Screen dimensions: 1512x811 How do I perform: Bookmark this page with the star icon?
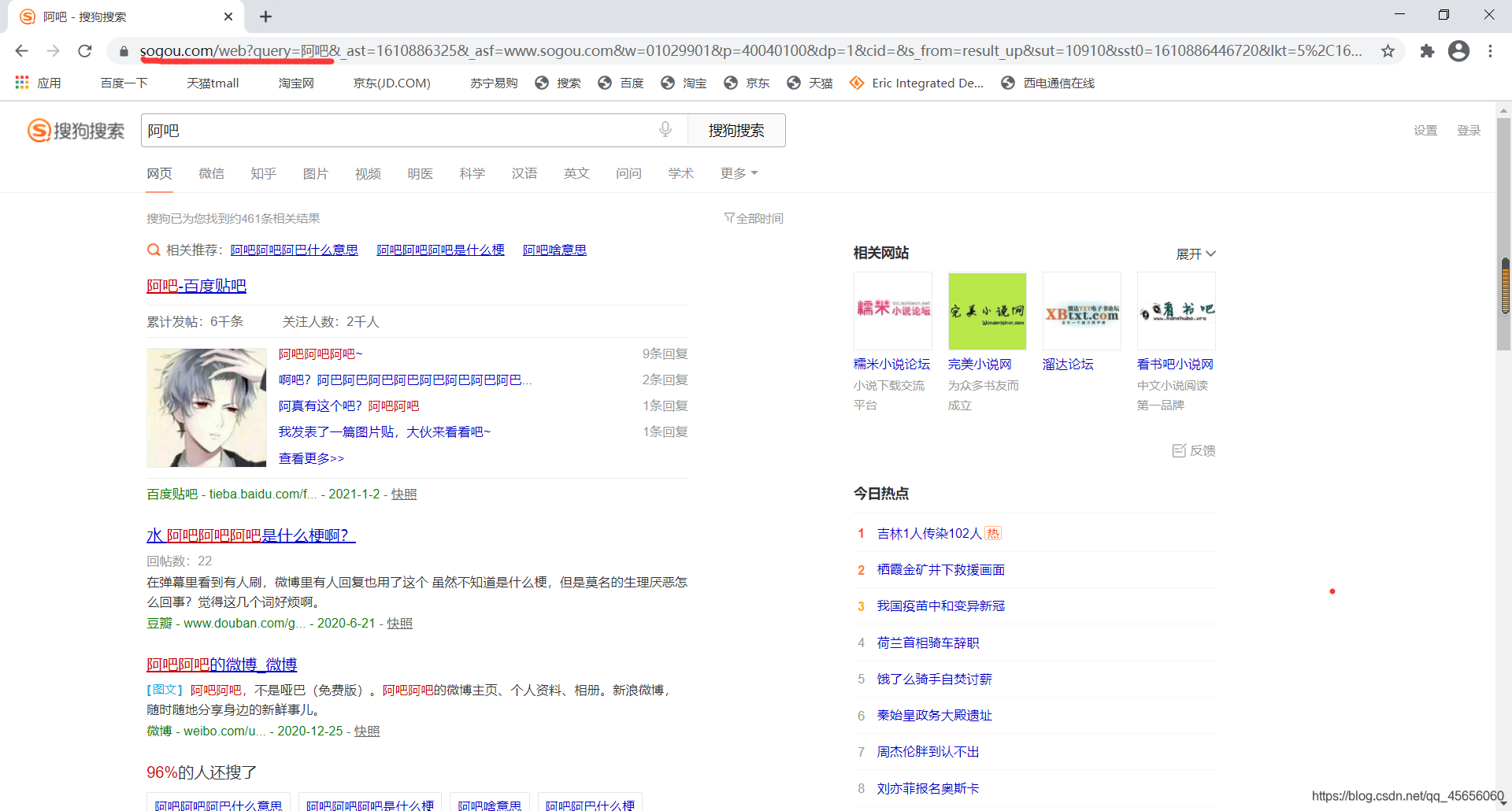pyautogui.click(x=1388, y=51)
